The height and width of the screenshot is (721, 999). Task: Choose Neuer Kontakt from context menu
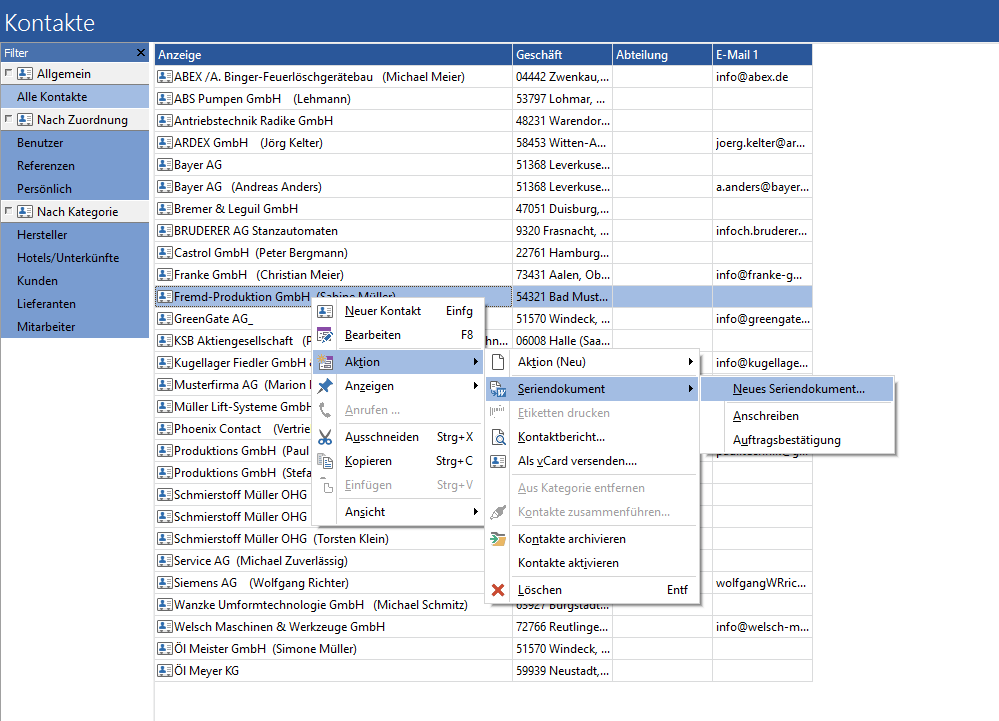coord(399,311)
